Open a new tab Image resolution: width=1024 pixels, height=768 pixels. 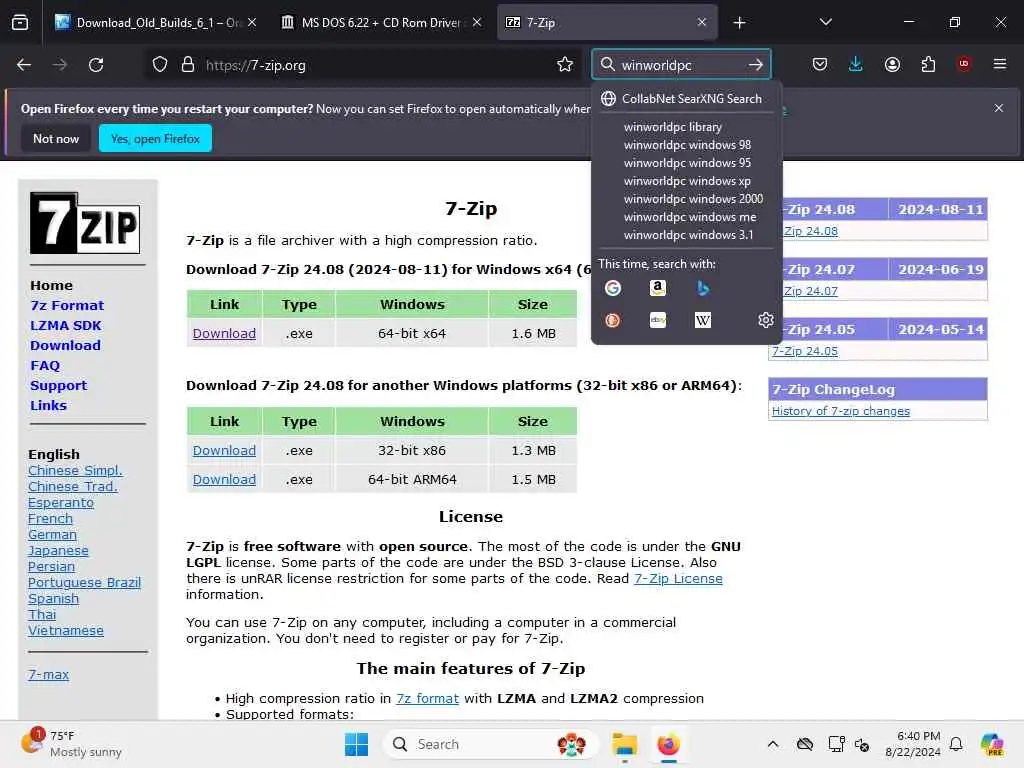pyautogui.click(x=739, y=23)
